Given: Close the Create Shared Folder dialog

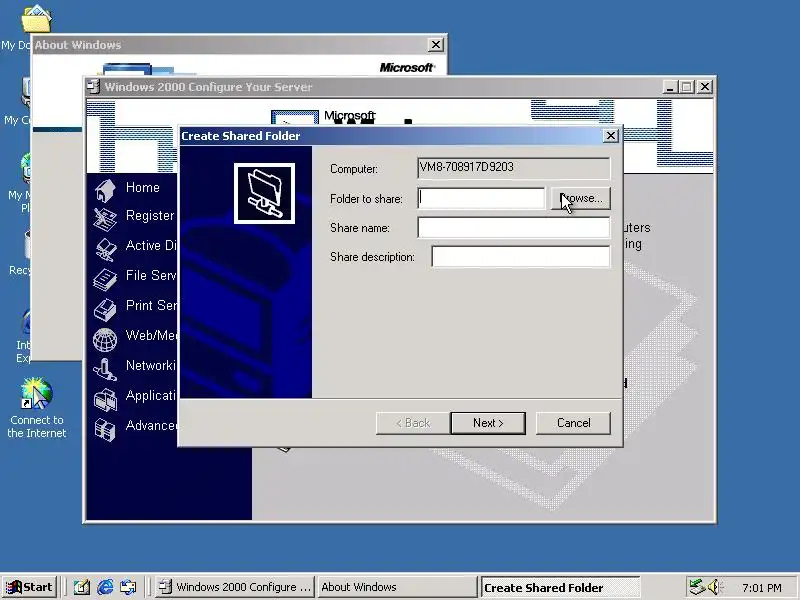Looking at the screenshot, I should pyautogui.click(x=611, y=136).
